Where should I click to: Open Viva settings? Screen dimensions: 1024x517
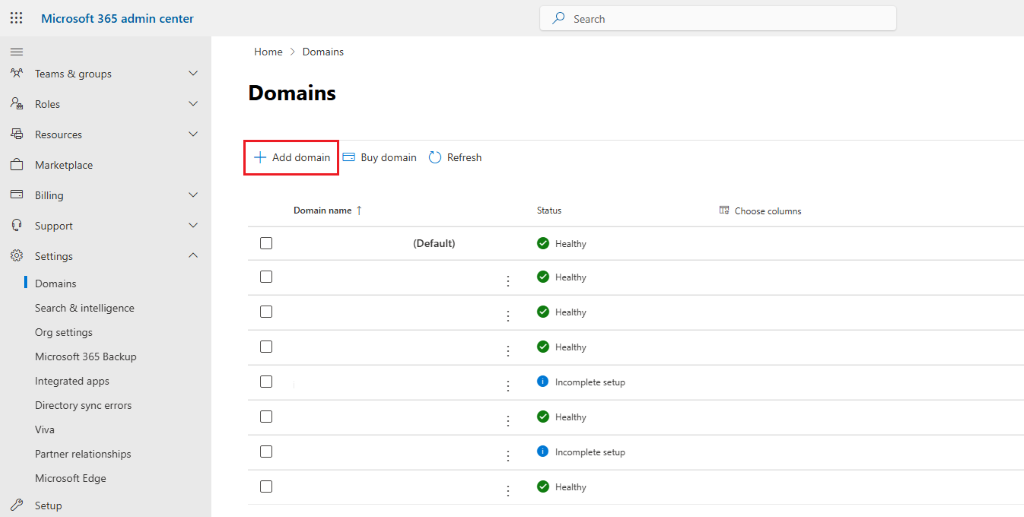(x=45, y=430)
